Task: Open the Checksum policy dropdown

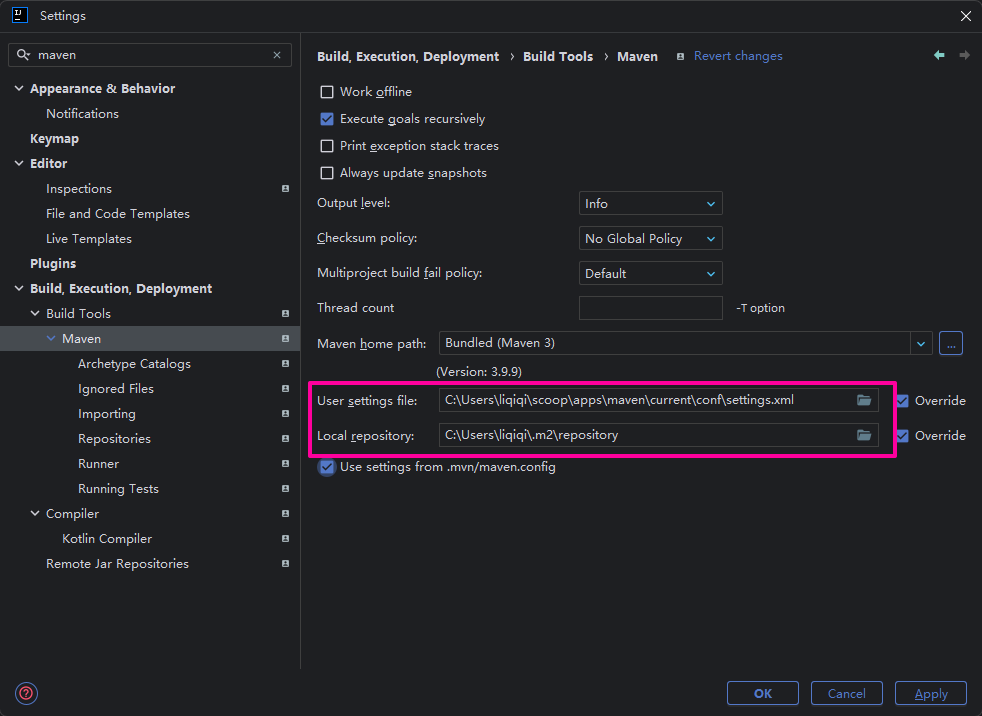Action: pyautogui.click(x=650, y=239)
